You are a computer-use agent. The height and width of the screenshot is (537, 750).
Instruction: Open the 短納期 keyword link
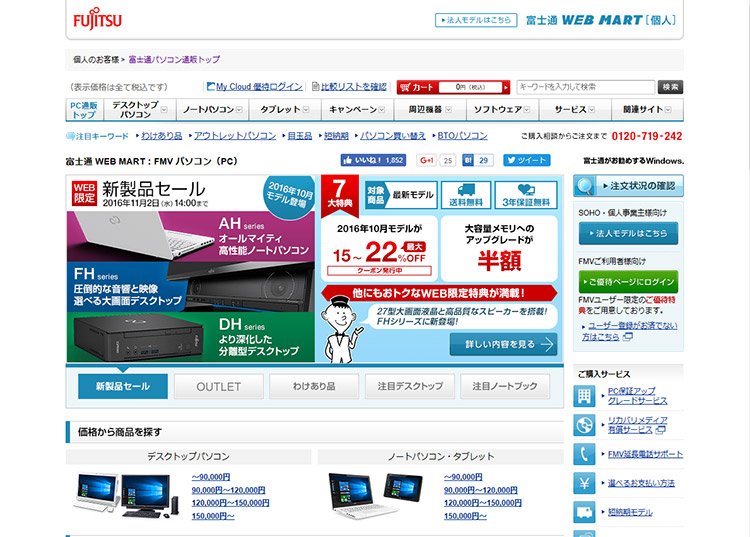click(x=336, y=136)
